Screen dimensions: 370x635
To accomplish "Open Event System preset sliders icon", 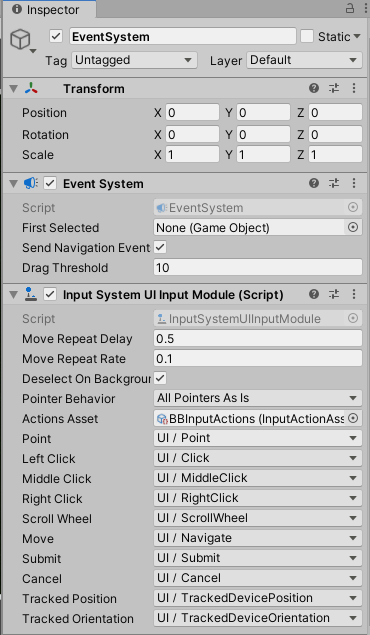I will [x=334, y=183].
